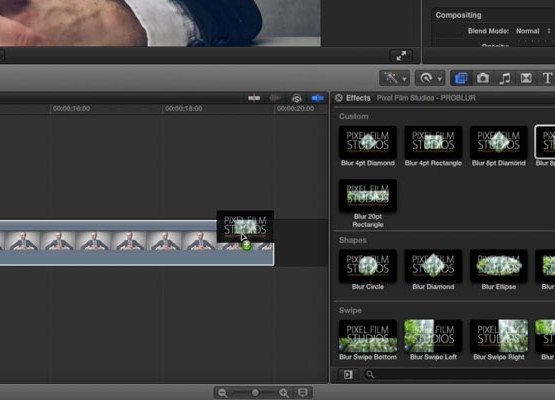The image size is (555, 400).
Task: Select the video clip in timeline
Action: (x=137, y=243)
